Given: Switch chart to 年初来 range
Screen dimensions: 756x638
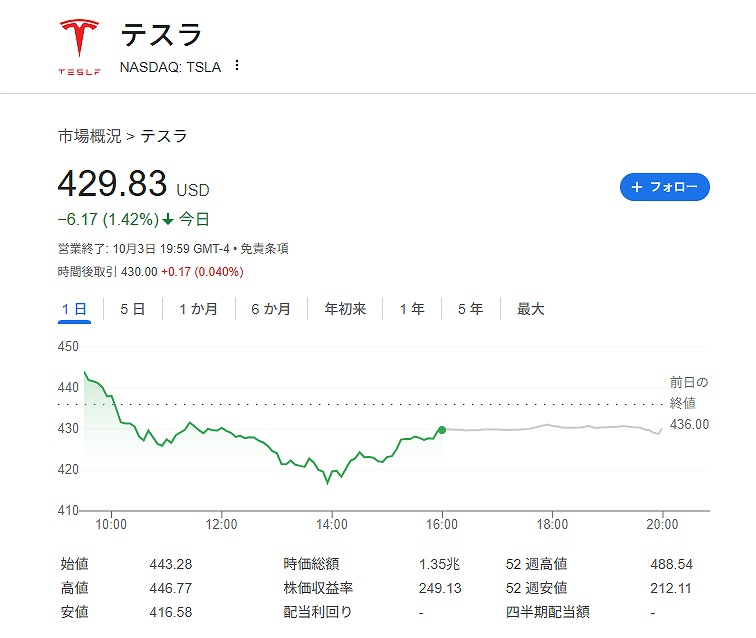Looking at the screenshot, I should (x=345, y=309).
